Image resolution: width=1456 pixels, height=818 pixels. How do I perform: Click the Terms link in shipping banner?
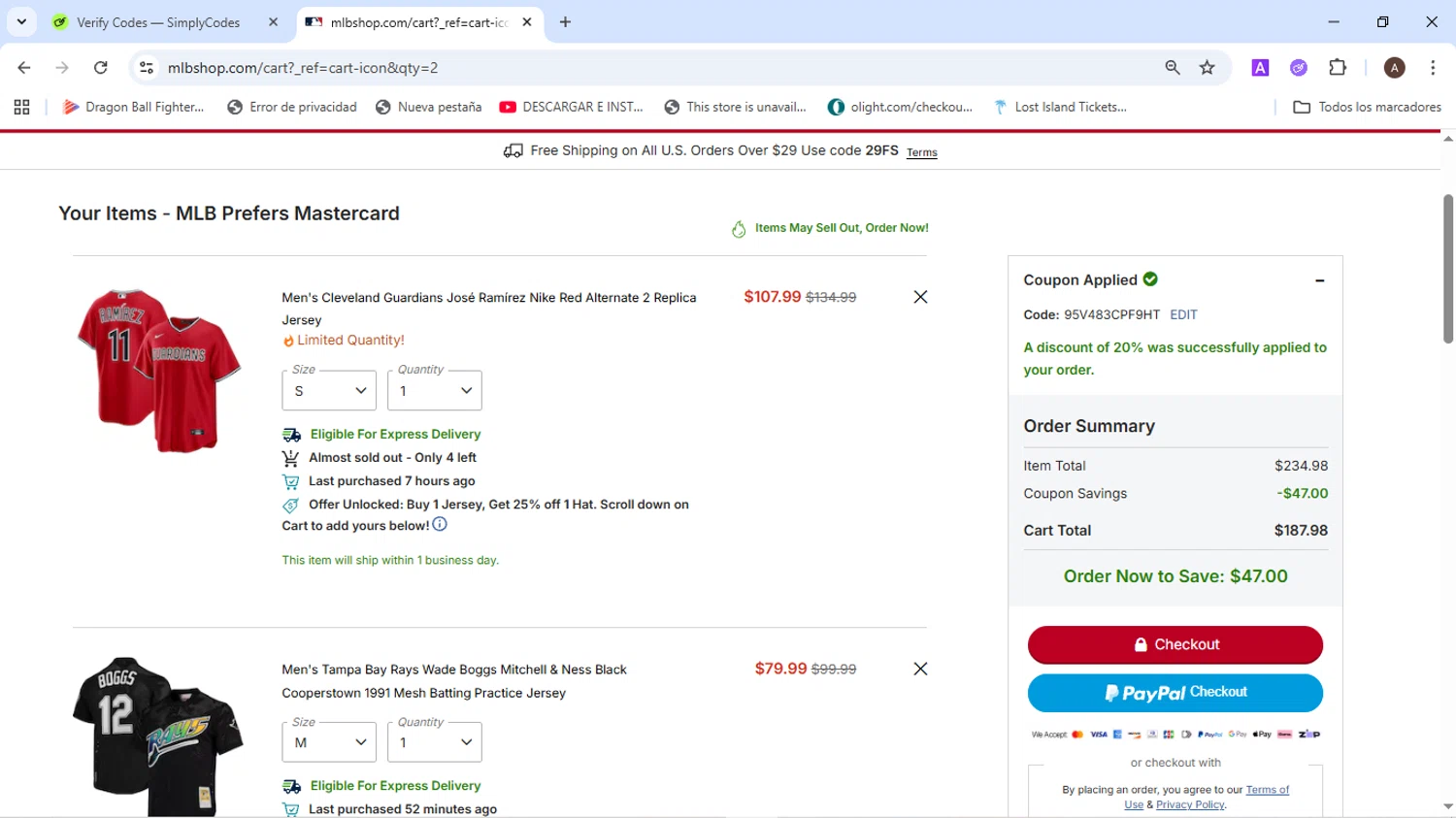[x=922, y=152]
